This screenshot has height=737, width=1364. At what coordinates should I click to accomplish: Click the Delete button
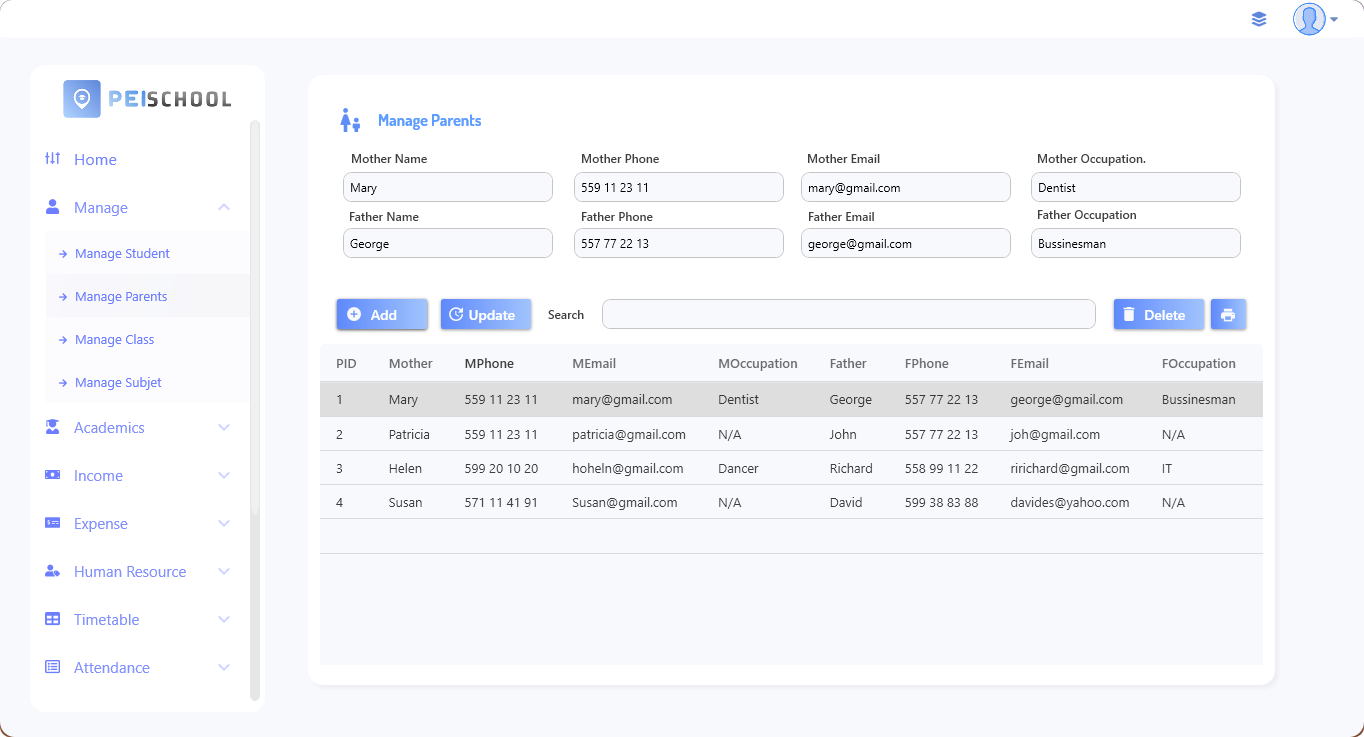point(1159,314)
